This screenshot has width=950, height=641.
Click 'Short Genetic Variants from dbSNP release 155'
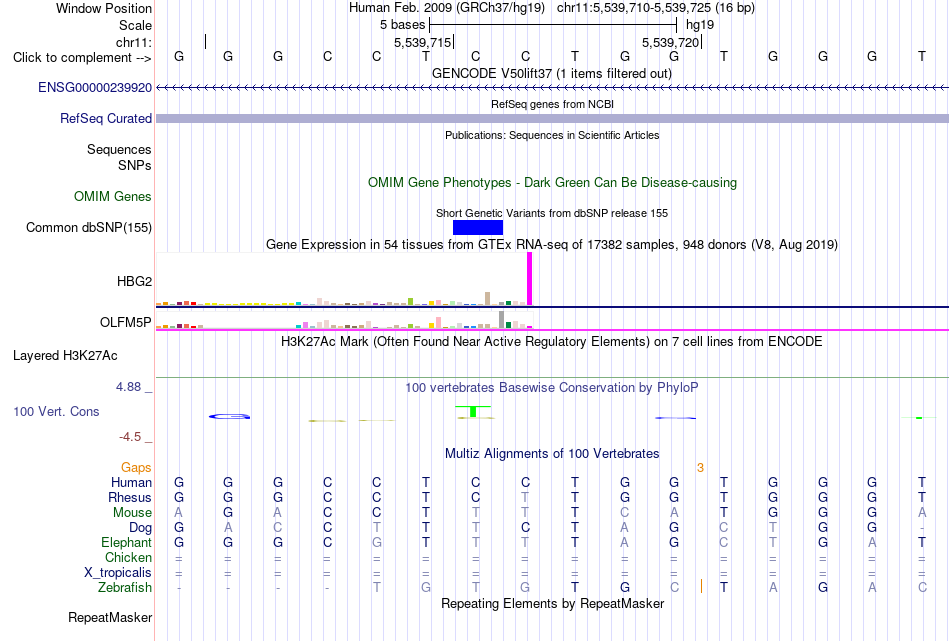point(552,213)
